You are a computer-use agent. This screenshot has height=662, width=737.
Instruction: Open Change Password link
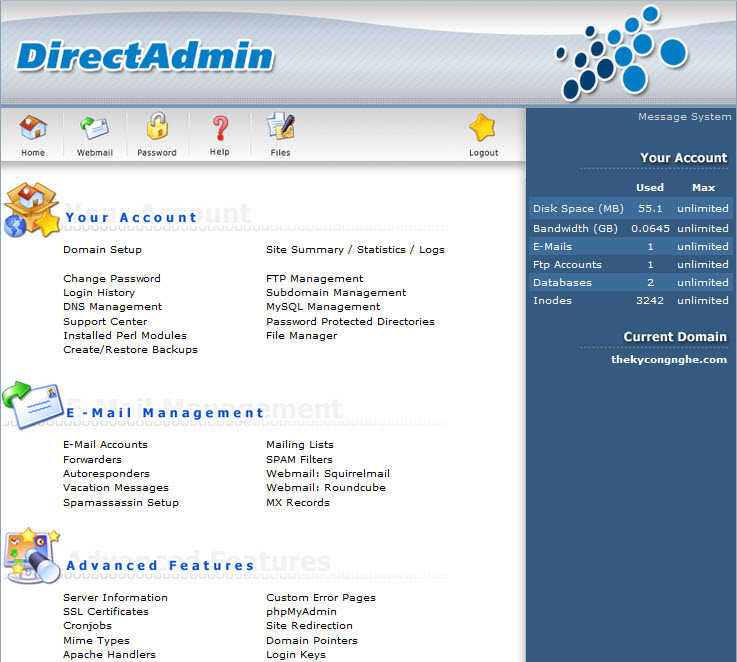pos(112,278)
